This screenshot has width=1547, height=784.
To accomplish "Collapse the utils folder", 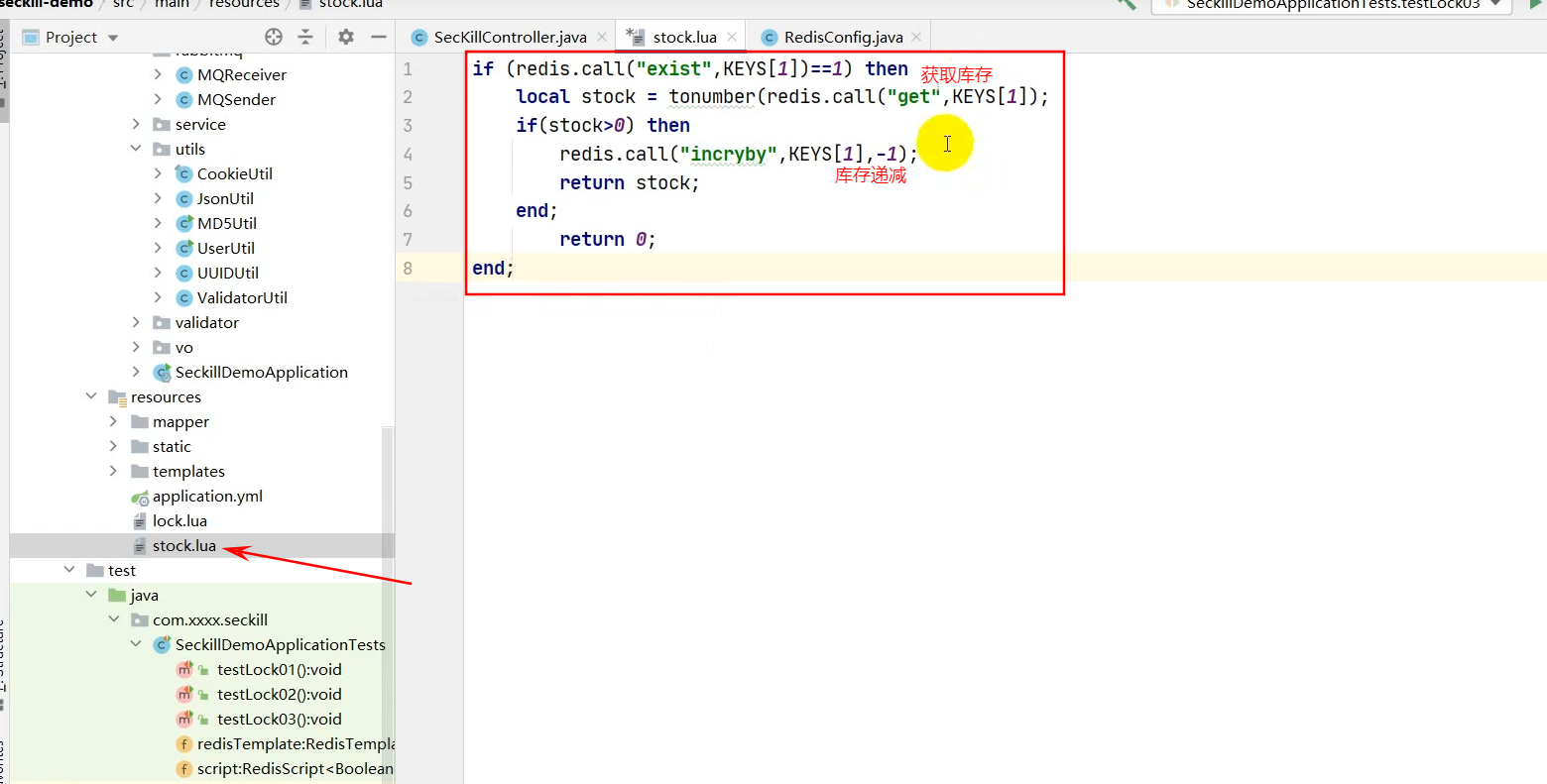I will 136,149.
